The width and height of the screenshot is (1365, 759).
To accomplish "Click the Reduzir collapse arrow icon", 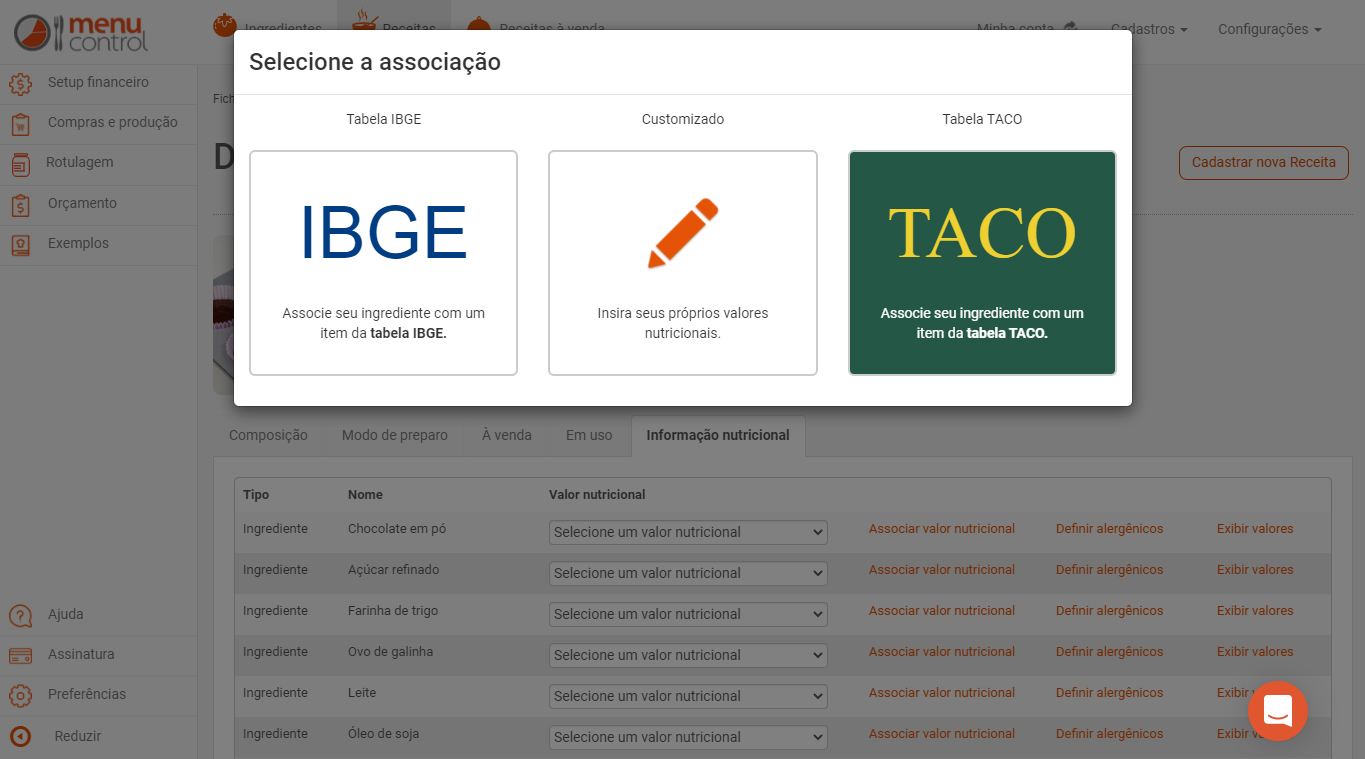I will pyautogui.click(x=20, y=737).
